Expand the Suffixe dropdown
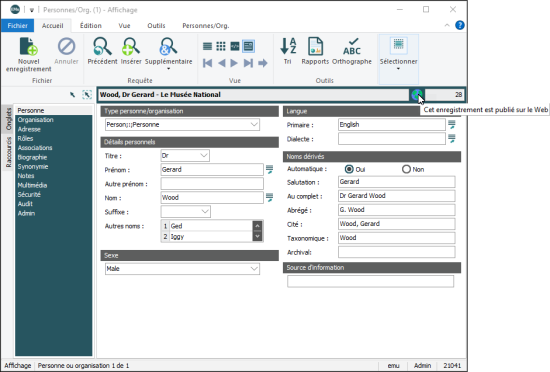Viewport: 550px width, 372px height. coord(205,211)
